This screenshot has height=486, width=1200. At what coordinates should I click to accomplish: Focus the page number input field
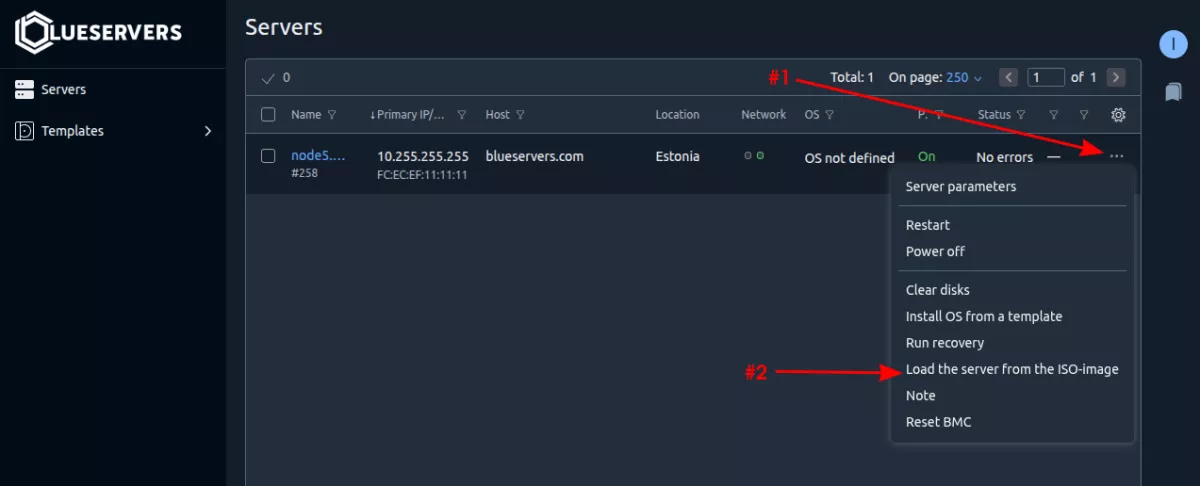pos(1046,77)
